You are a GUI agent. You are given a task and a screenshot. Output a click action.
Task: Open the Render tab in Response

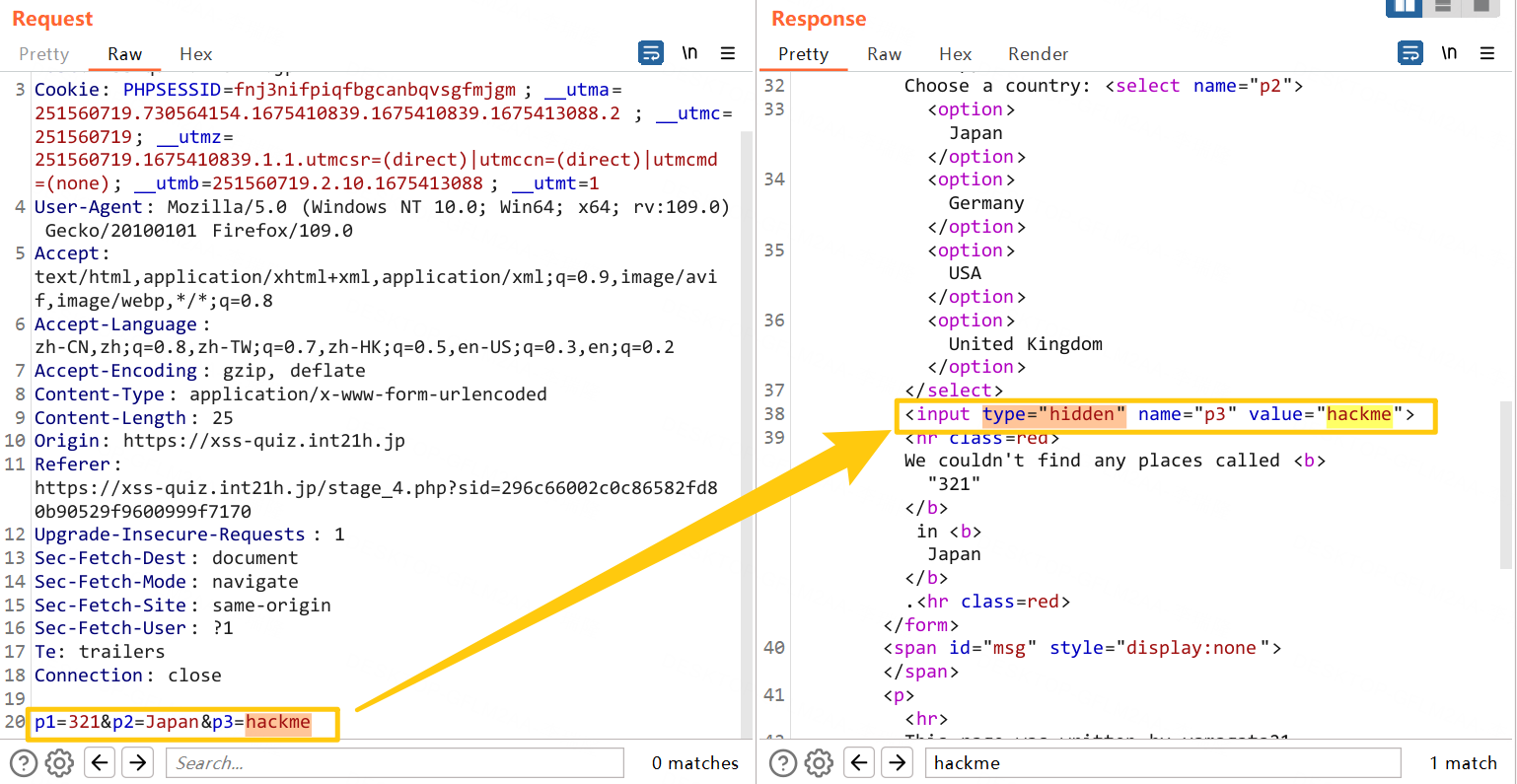coord(1038,54)
